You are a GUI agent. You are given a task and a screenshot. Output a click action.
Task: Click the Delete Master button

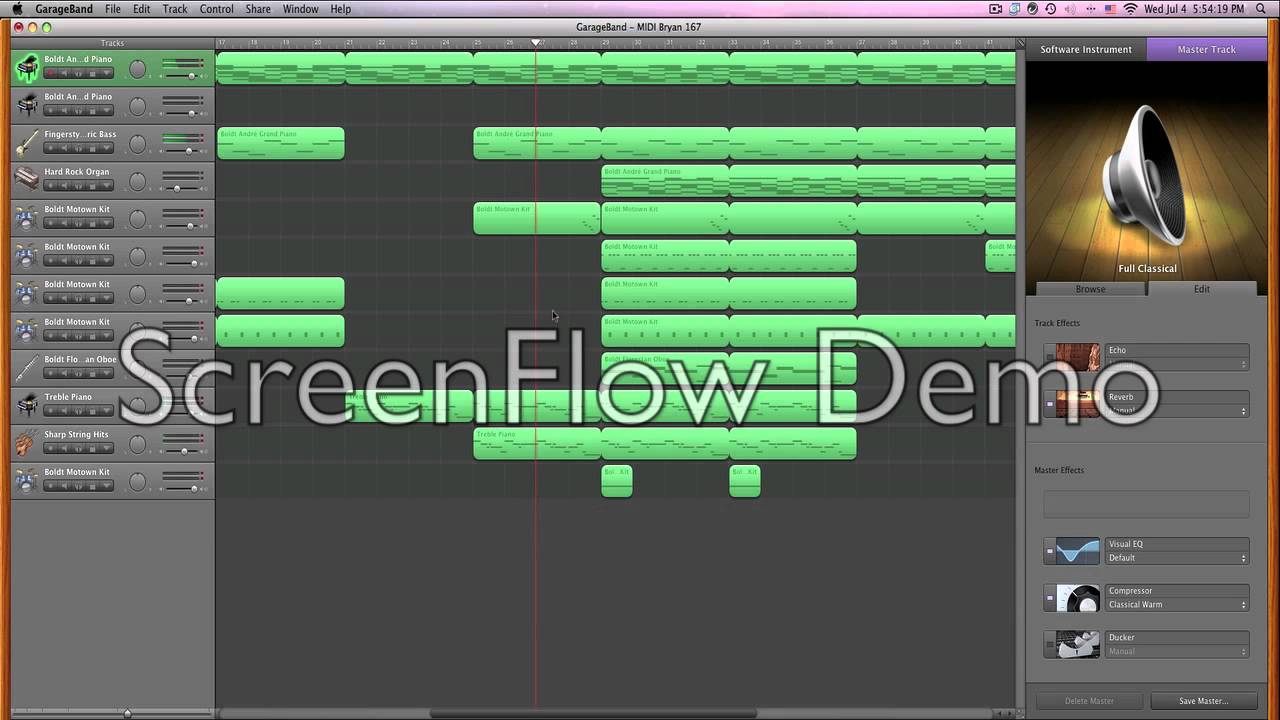click(x=1089, y=701)
